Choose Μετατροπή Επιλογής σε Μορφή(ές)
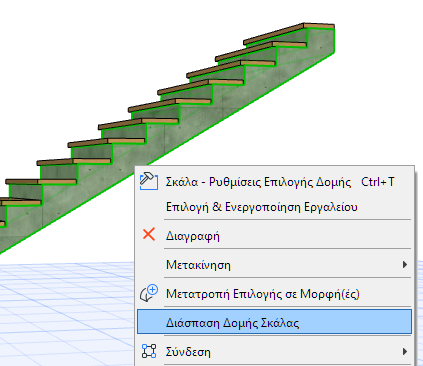The width and height of the screenshot is (423, 366). pyautogui.click(x=275, y=294)
